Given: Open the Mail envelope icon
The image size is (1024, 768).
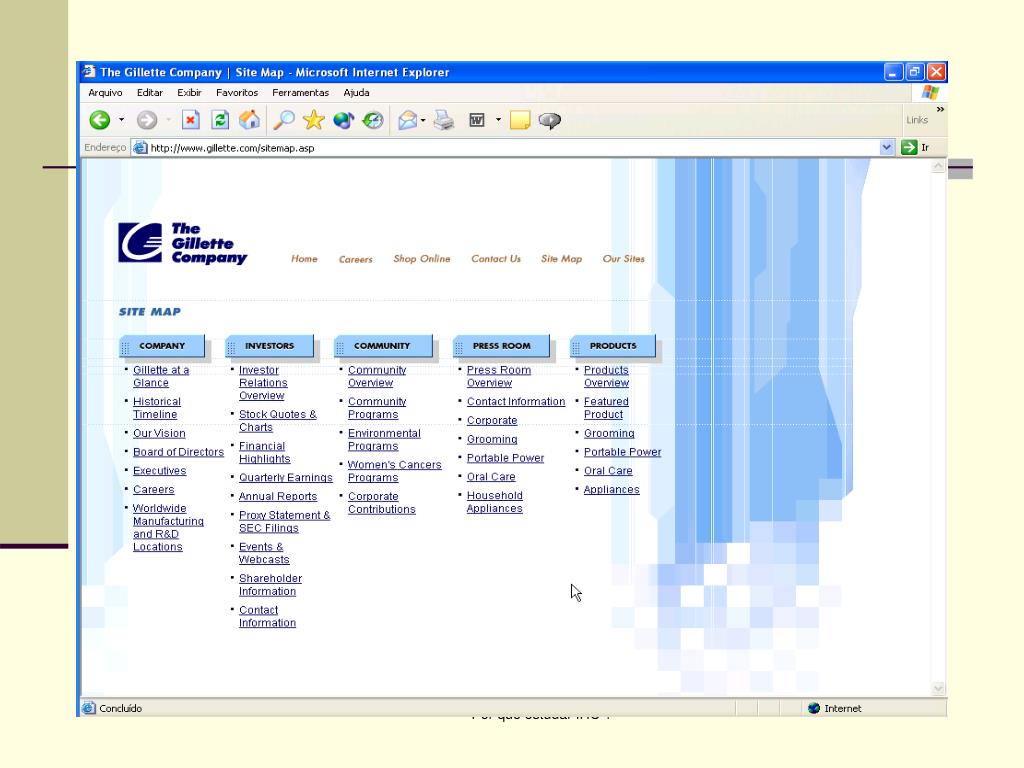Looking at the screenshot, I should [x=408, y=120].
